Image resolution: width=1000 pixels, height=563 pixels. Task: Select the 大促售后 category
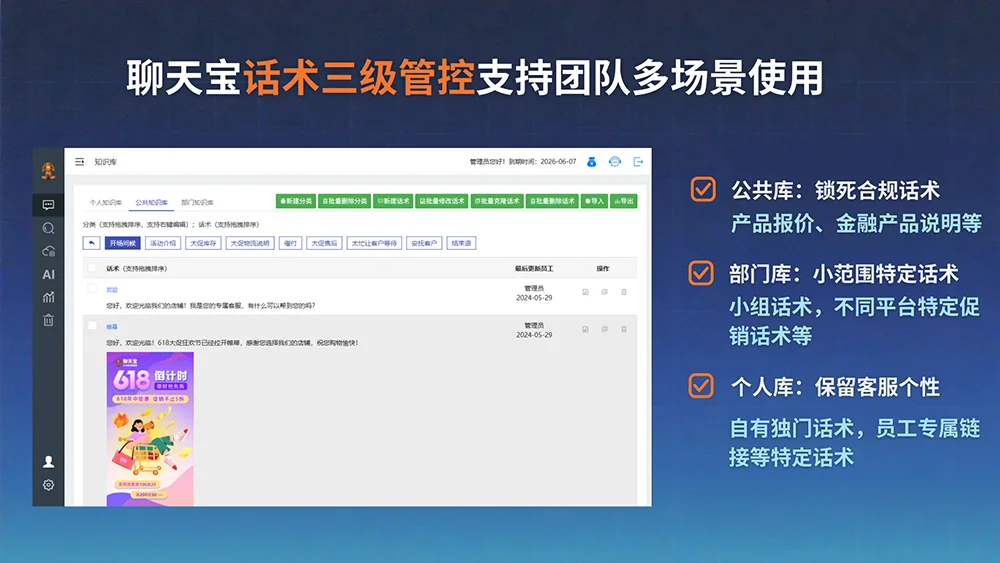click(324, 243)
